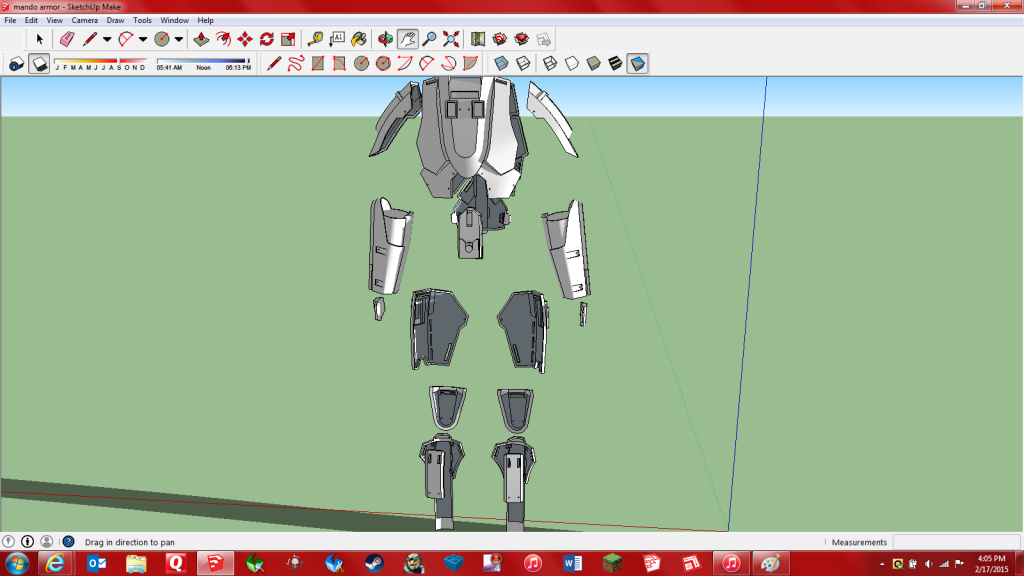Viewport: 1024px width, 576px height.
Task: Click the Windows Start button
Action: [x=16, y=563]
